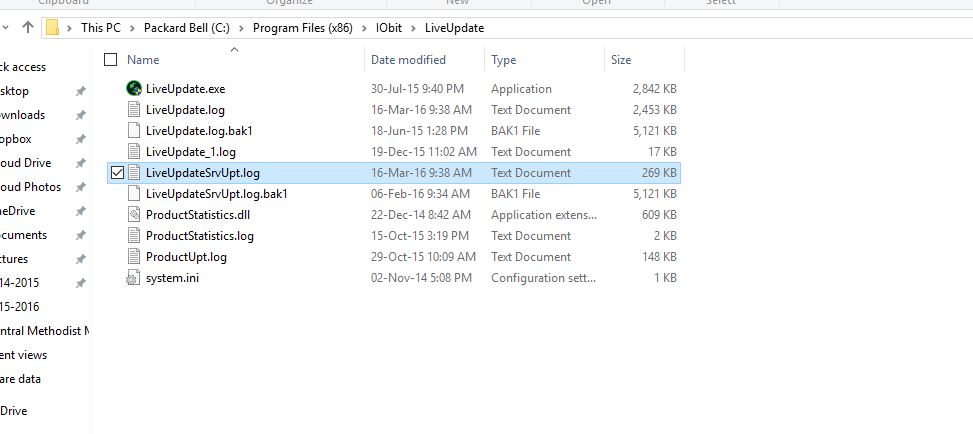Click the system.ini settings file icon
The width and height of the screenshot is (973, 434).
[x=133, y=278]
